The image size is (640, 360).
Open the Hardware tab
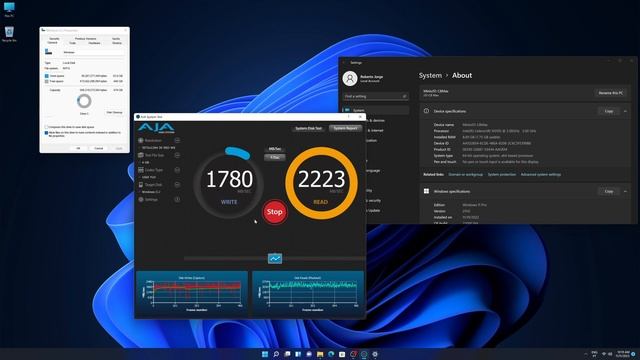94,43
